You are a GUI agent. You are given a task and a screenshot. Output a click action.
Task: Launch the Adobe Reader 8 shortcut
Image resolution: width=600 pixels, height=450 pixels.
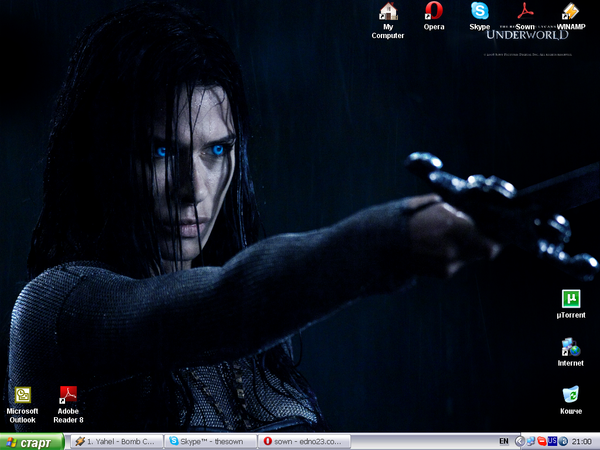(x=68, y=405)
